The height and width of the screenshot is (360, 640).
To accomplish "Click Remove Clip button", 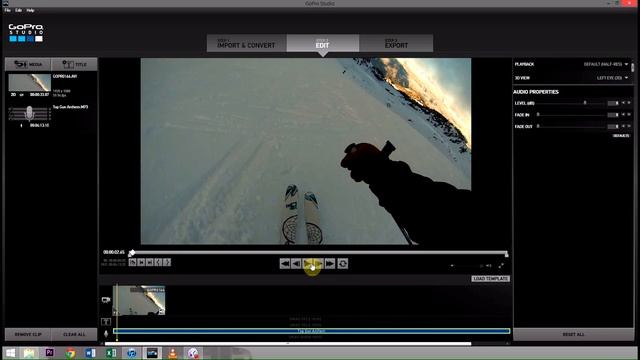I will [x=28, y=334].
